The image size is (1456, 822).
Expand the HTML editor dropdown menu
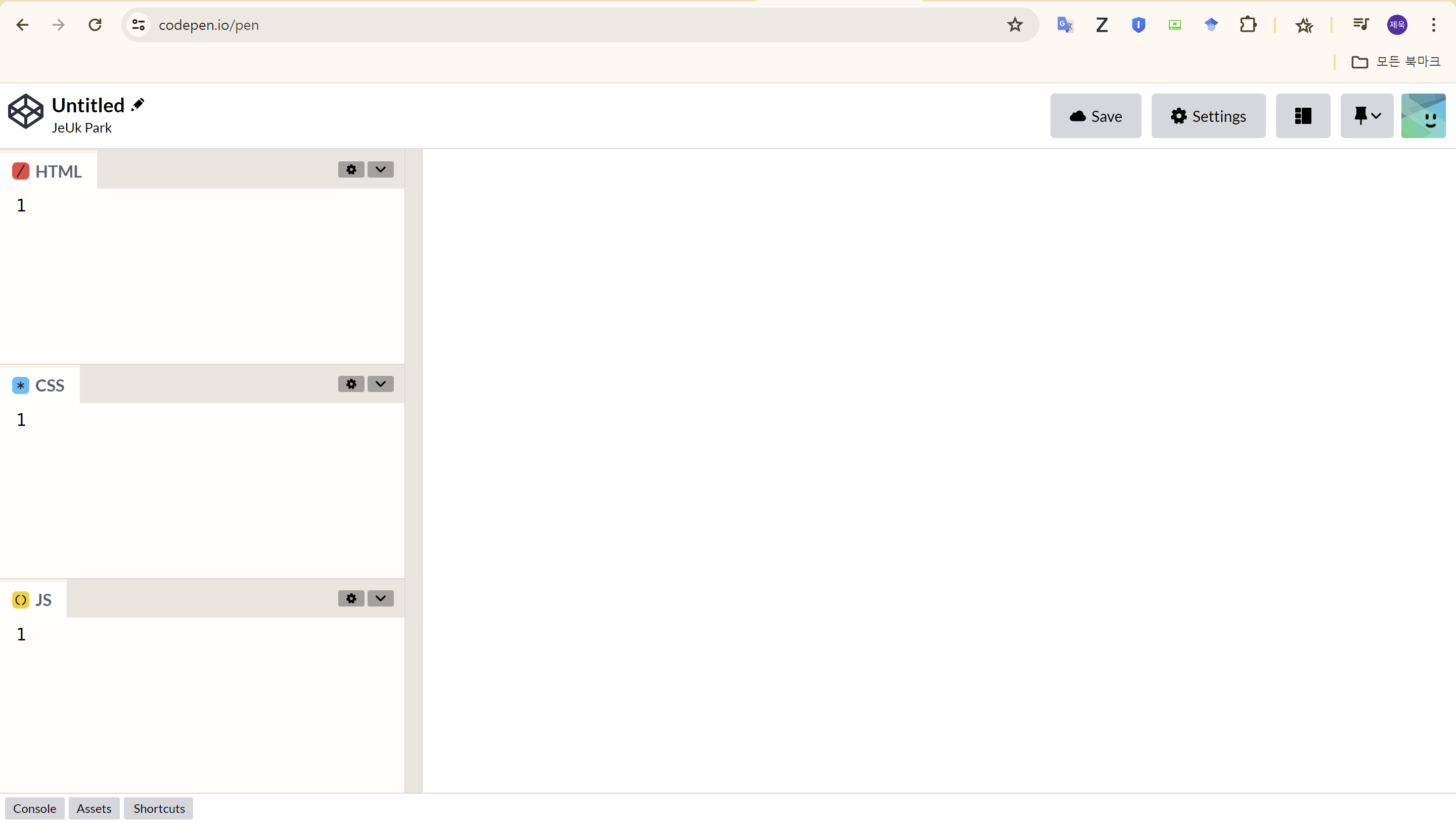coord(380,170)
